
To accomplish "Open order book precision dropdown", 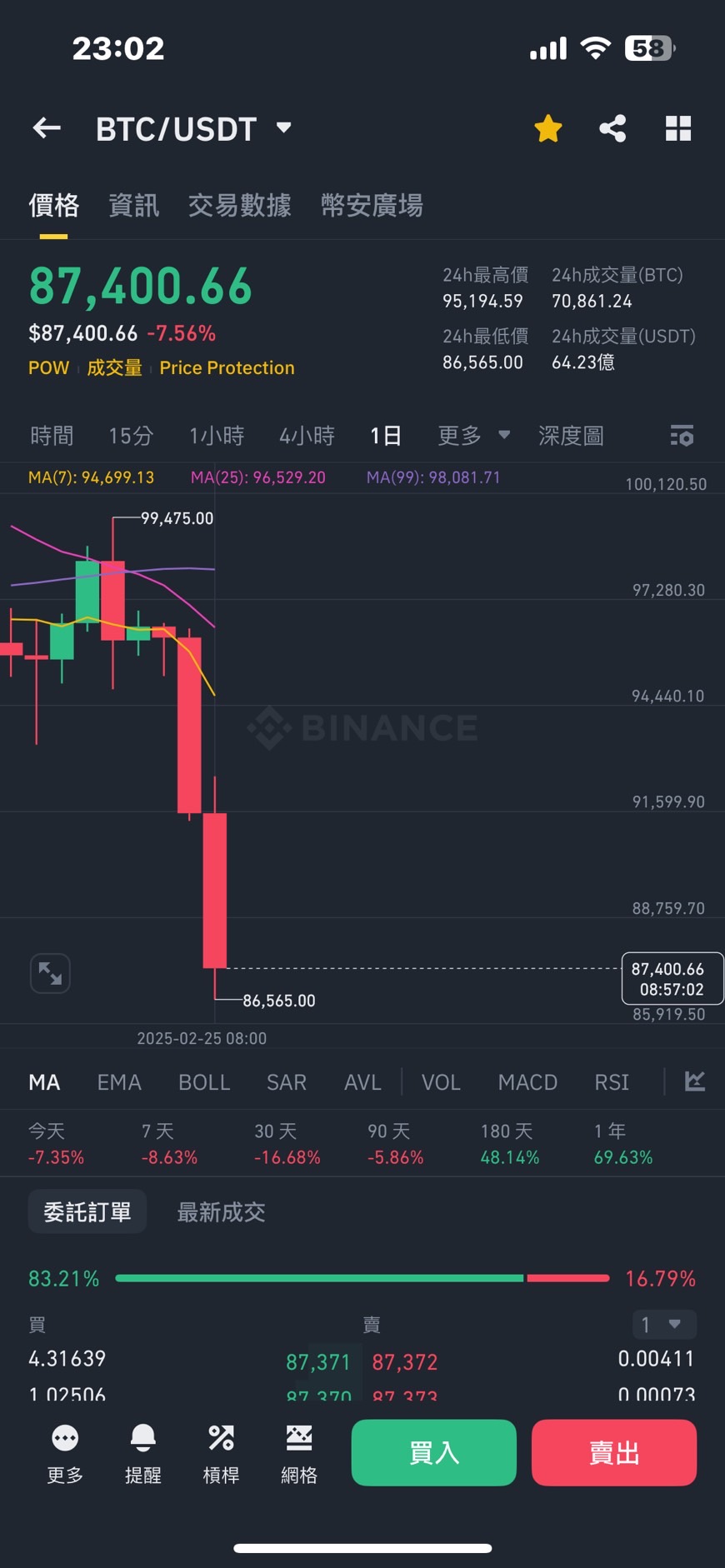I will coord(663,1324).
